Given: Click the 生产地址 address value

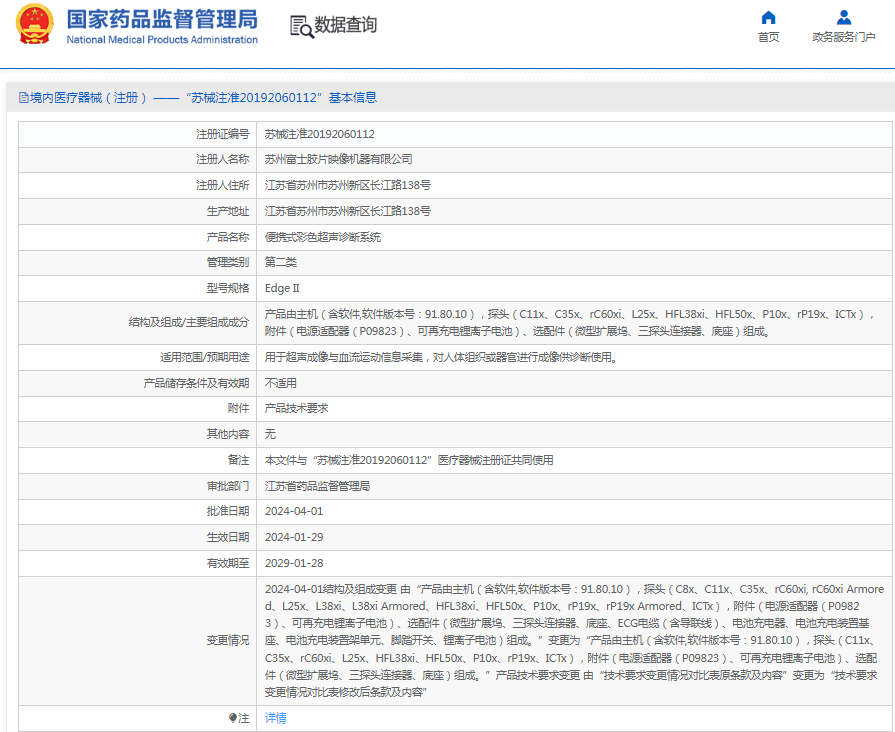Looking at the screenshot, I should pyautogui.click(x=348, y=211).
